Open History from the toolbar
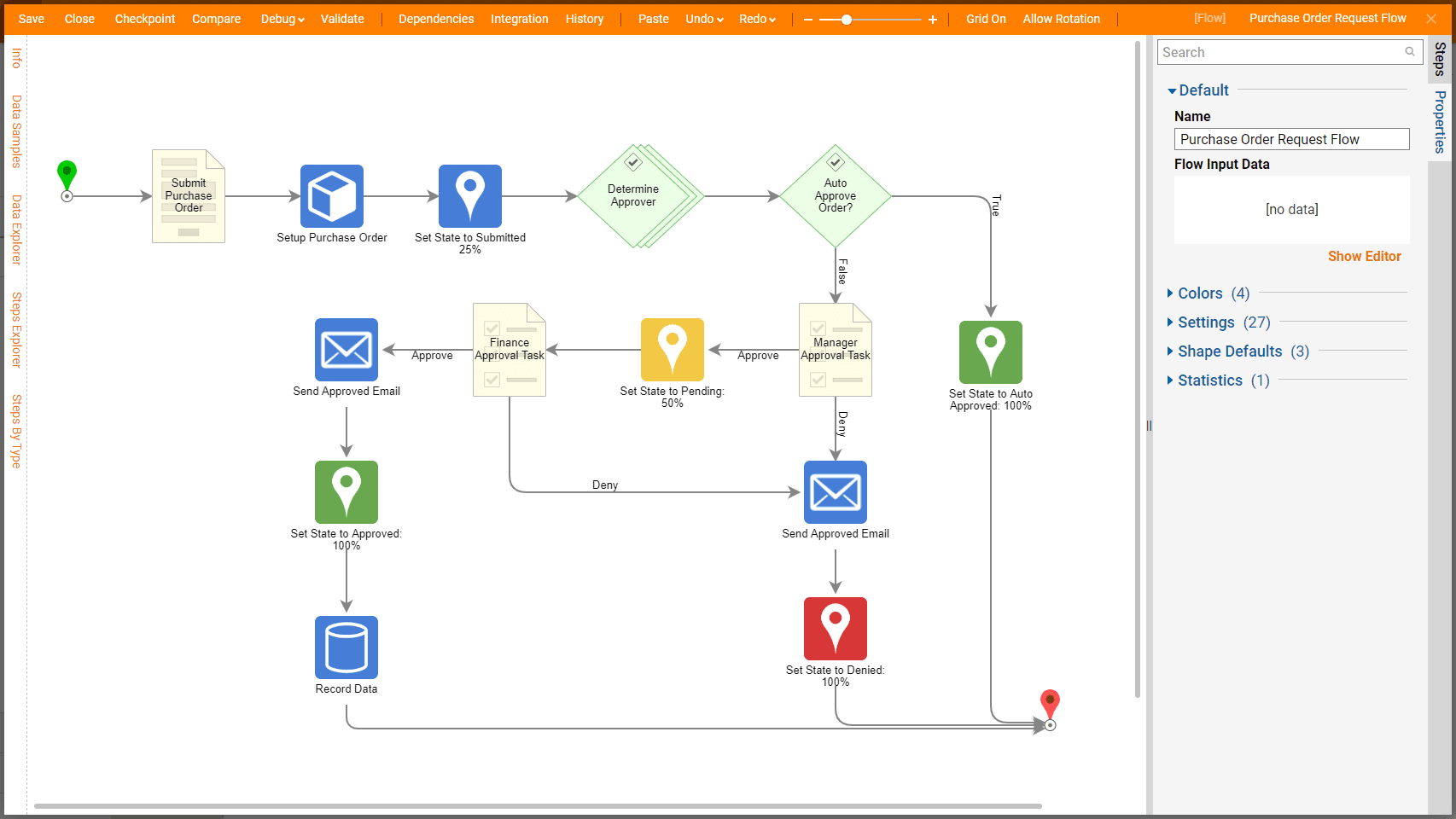 pos(585,19)
